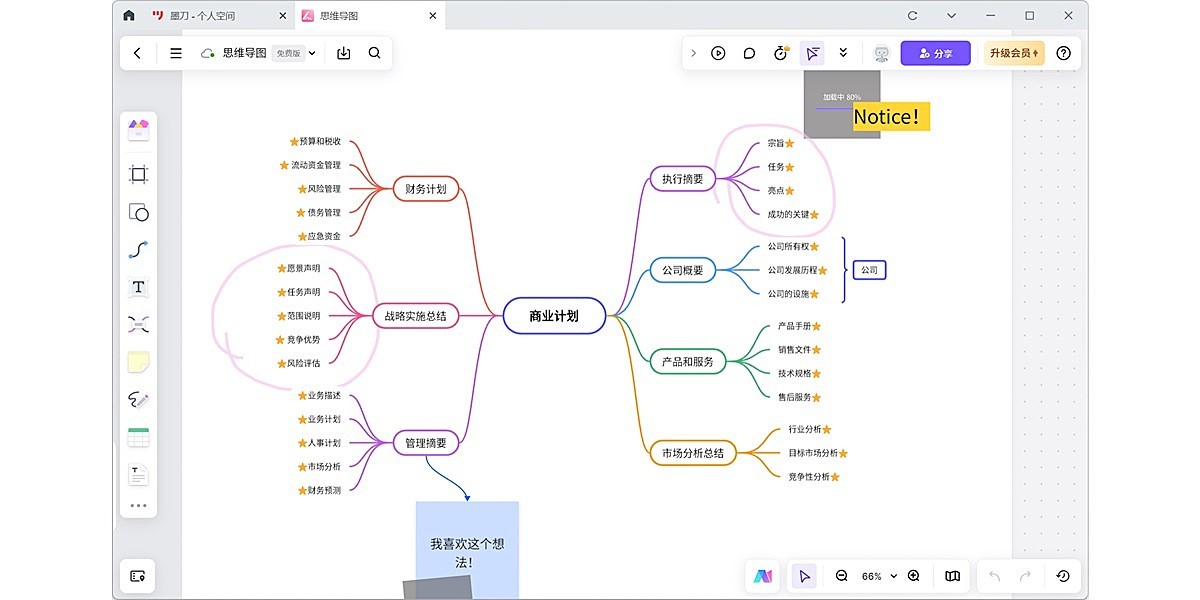Click the 分享 share button
The image size is (1200, 600).
[x=934, y=52]
